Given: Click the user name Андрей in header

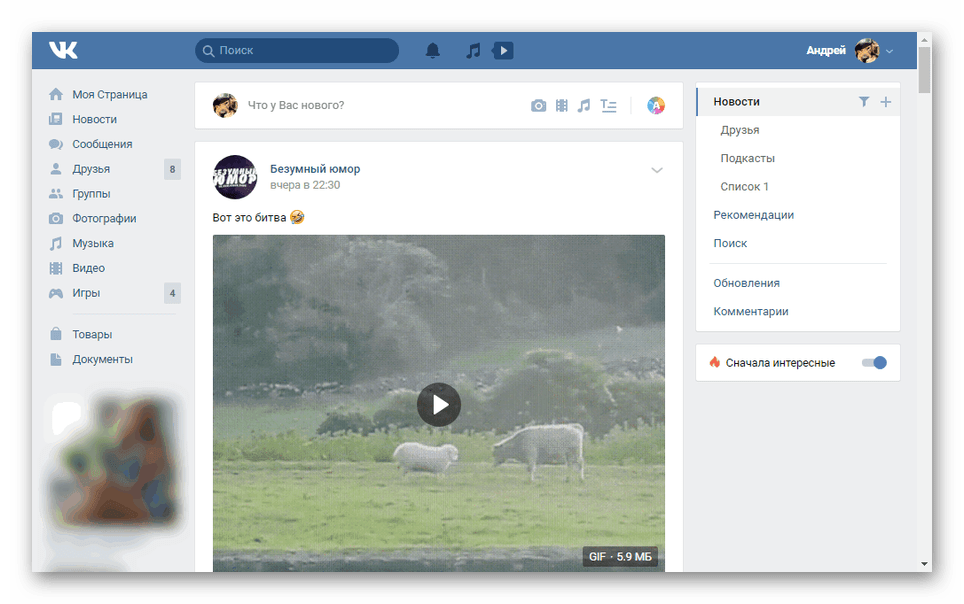Looking at the screenshot, I should tap(826, 50).
